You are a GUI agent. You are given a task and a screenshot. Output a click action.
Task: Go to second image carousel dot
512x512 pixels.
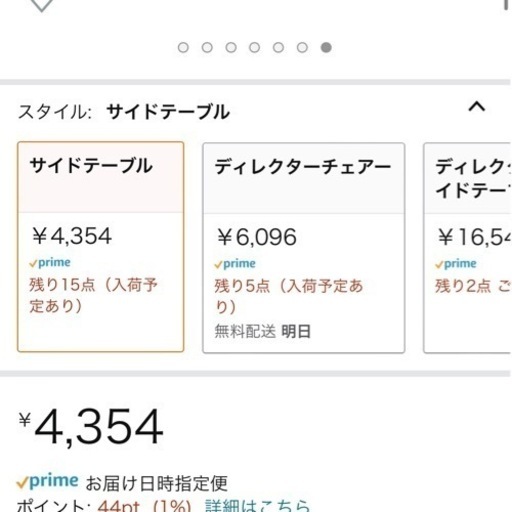pyautogui.click(x=207, y=48)
